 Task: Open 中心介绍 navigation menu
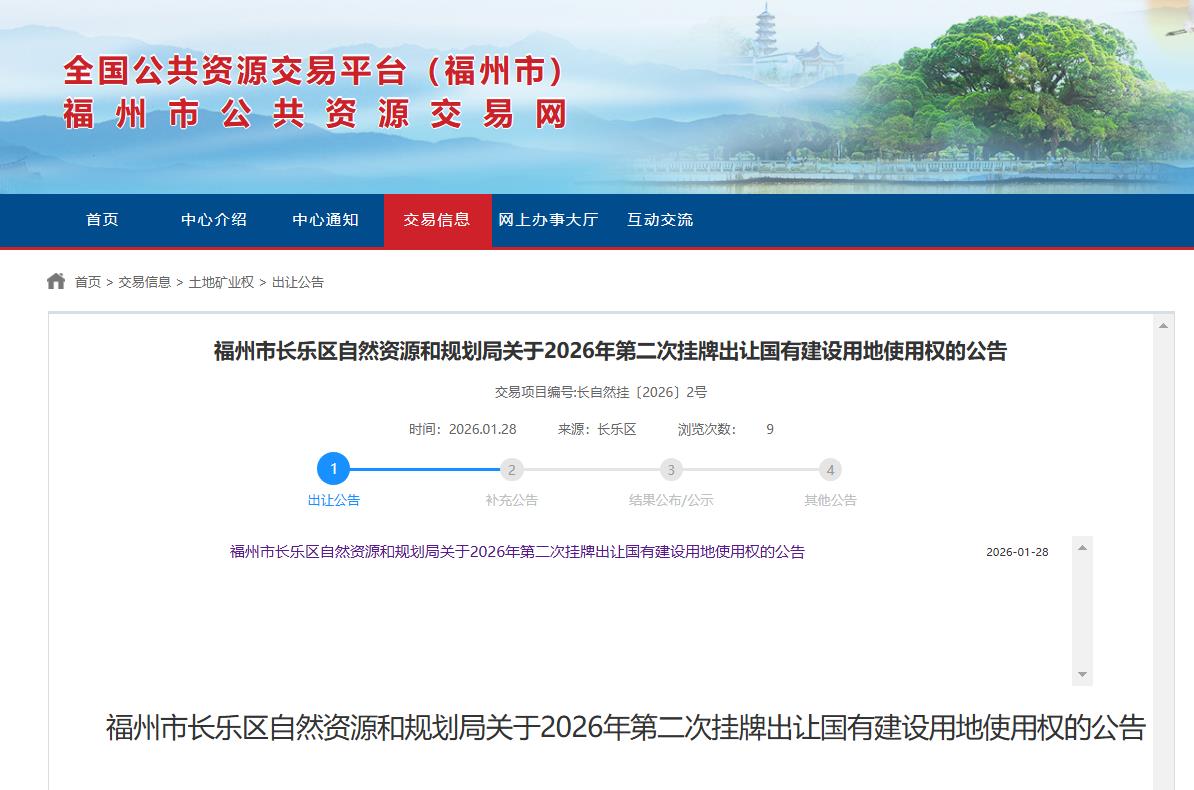[214, 220]
